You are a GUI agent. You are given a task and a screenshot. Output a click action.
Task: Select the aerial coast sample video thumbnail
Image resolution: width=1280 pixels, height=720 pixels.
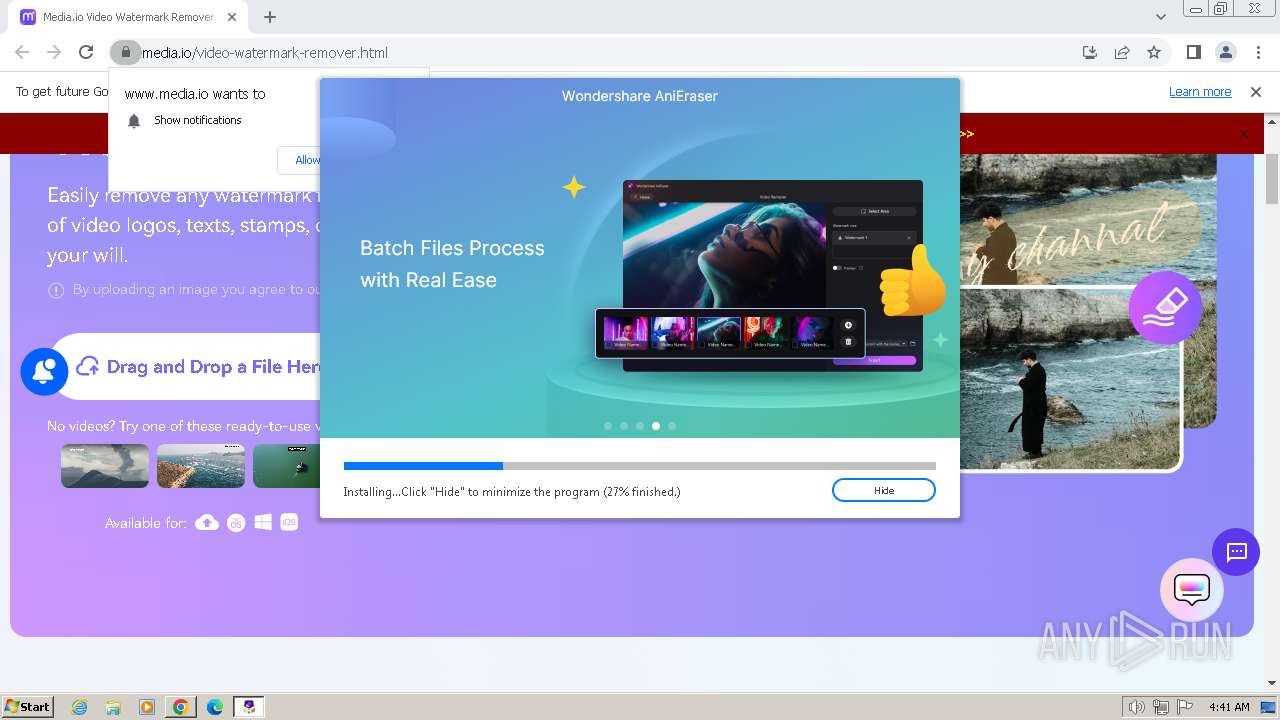point(201,466)
